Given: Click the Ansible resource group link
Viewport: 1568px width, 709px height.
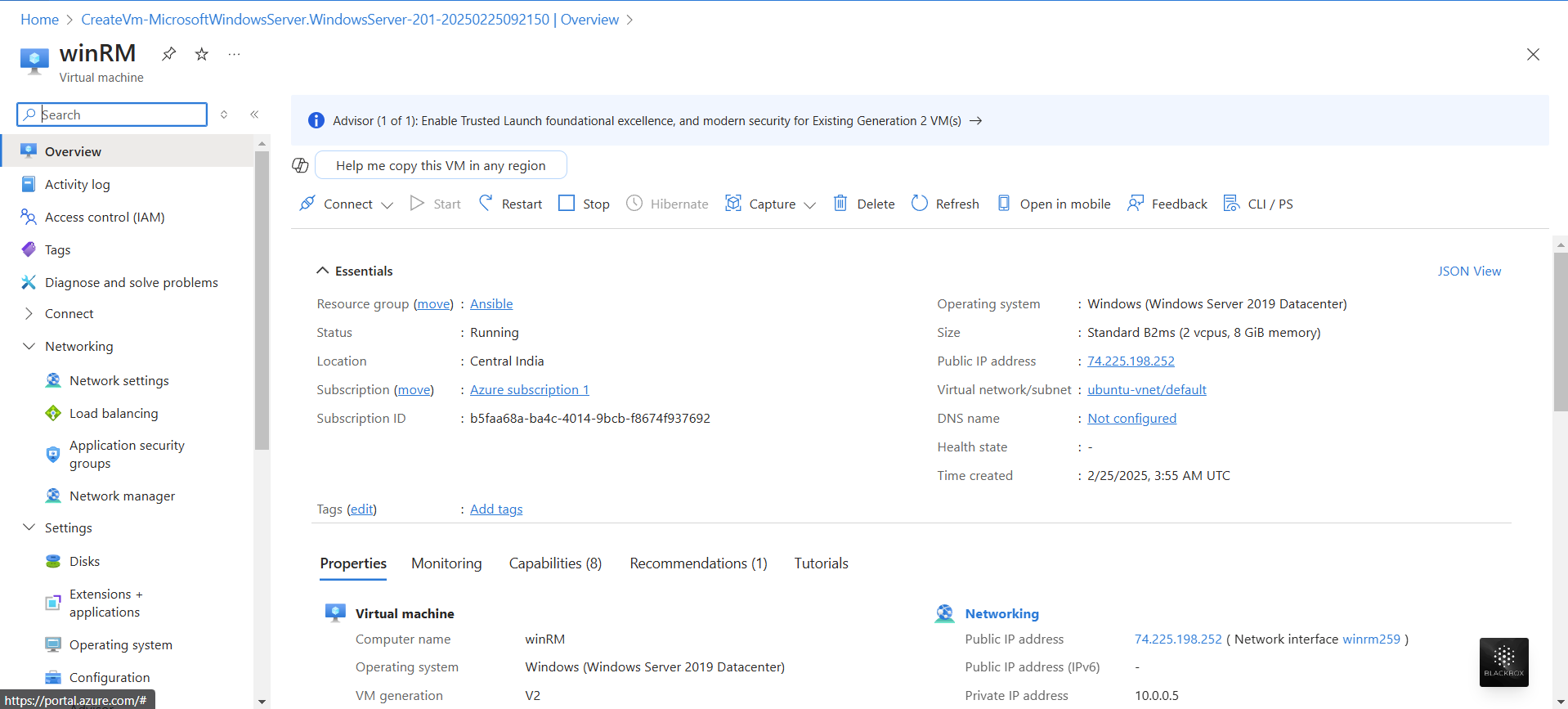Looking at the screenshot, I should click(x=491, y=303).
